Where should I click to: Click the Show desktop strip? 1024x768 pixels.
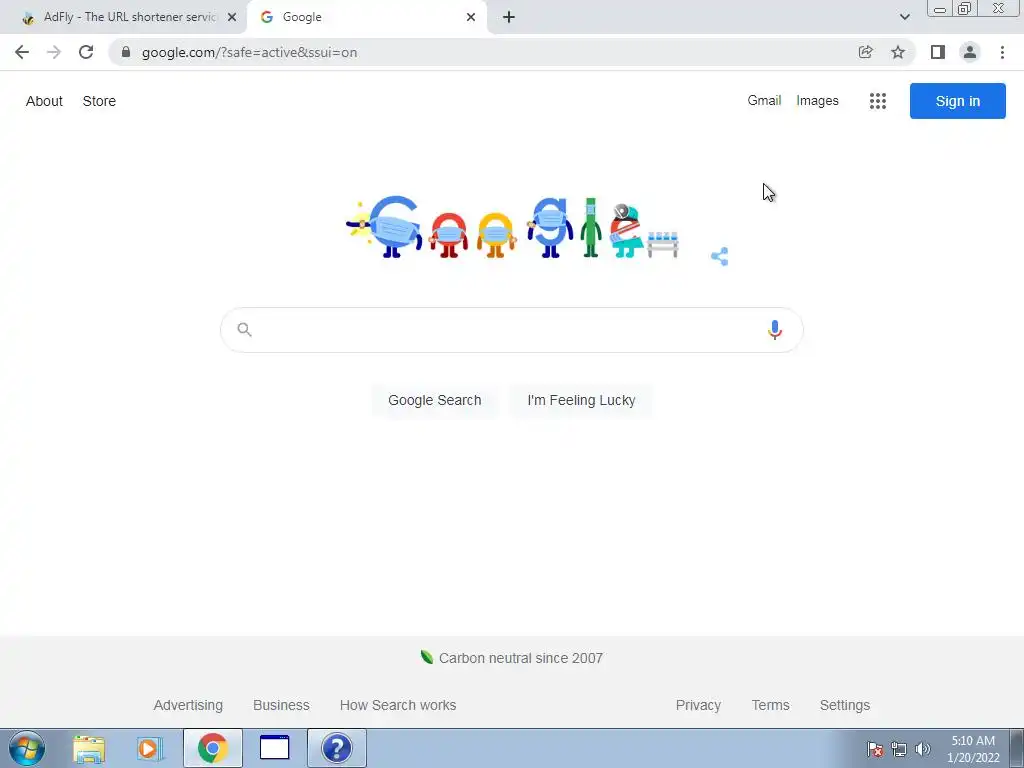click(x=1017, y=748)
